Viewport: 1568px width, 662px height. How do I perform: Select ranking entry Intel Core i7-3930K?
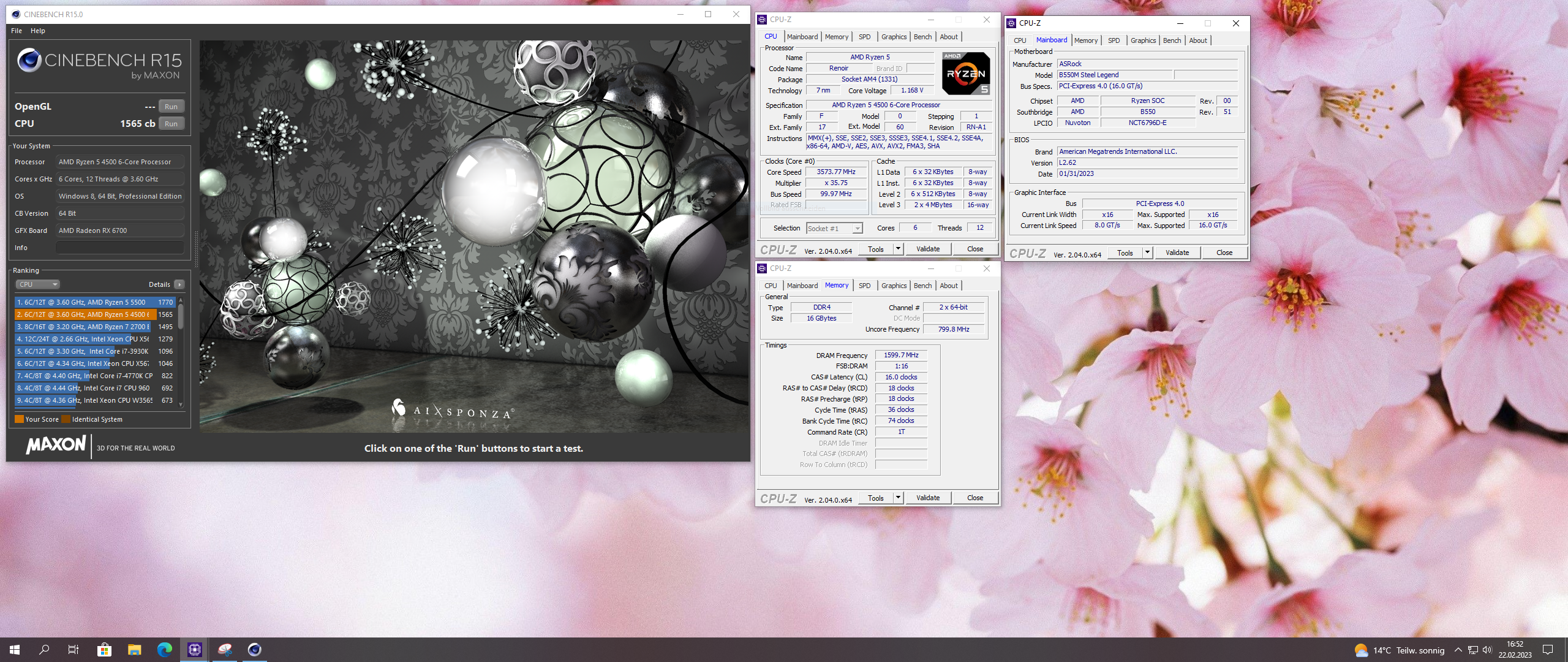pos(95,351)
